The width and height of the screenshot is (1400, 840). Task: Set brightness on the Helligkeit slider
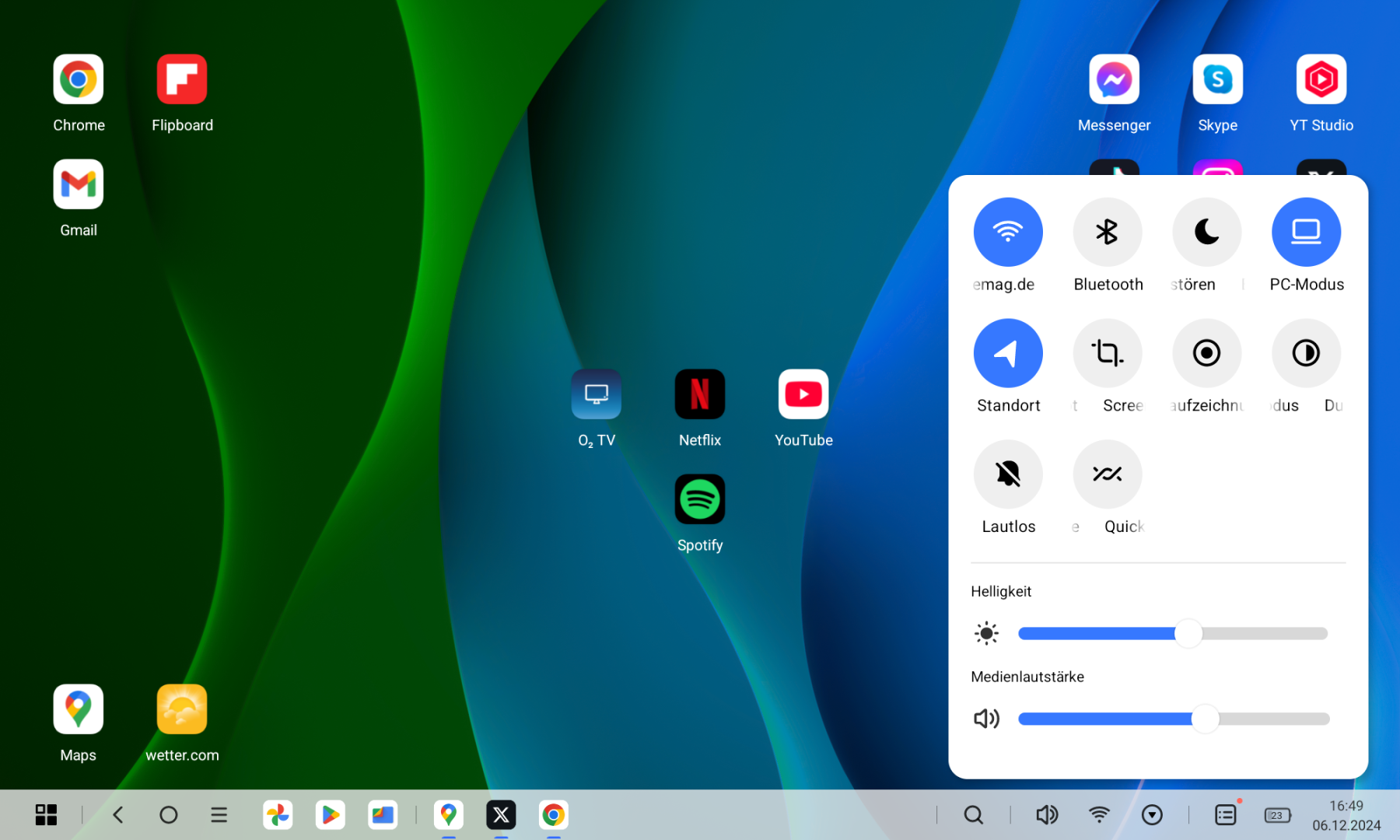click(1173, 634)
